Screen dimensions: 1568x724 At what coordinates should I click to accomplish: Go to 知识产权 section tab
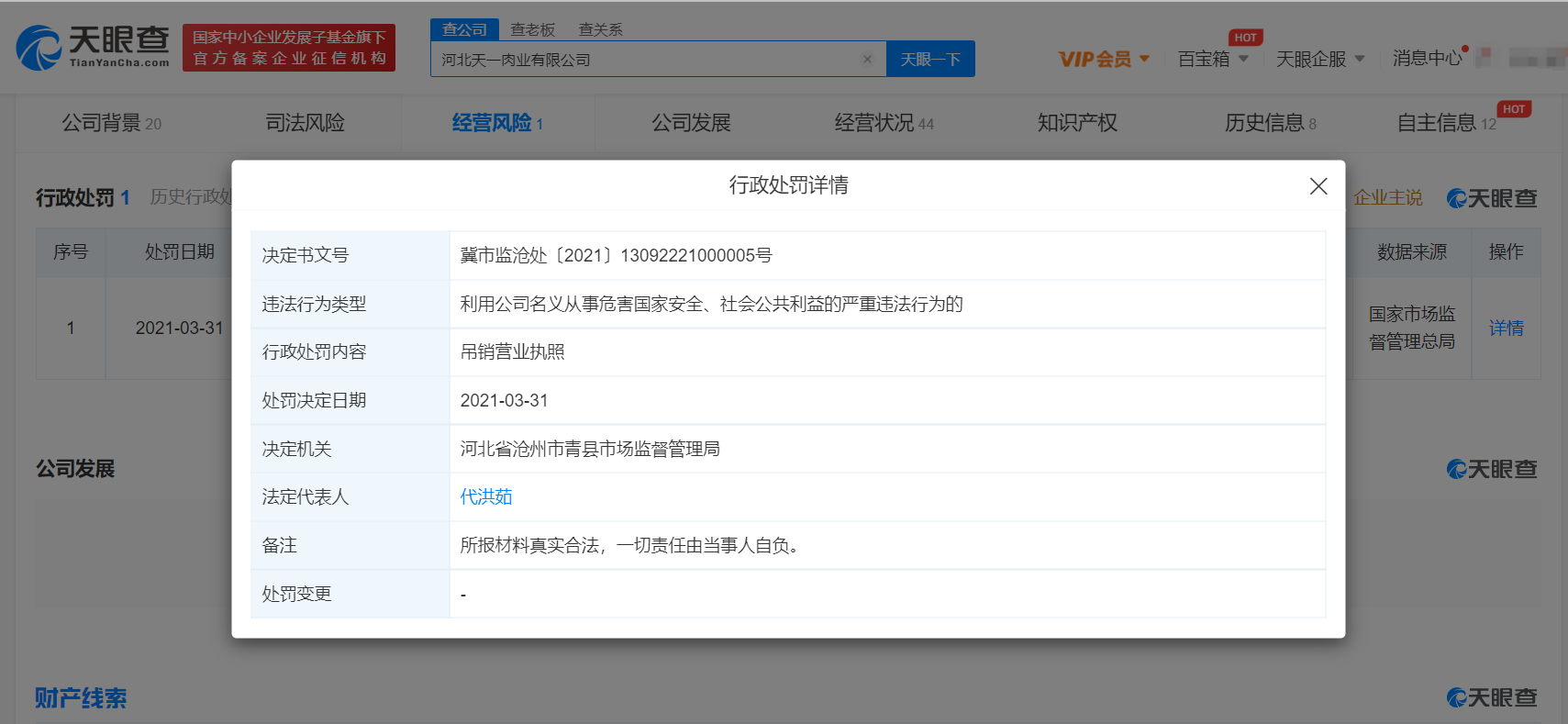1077,123
